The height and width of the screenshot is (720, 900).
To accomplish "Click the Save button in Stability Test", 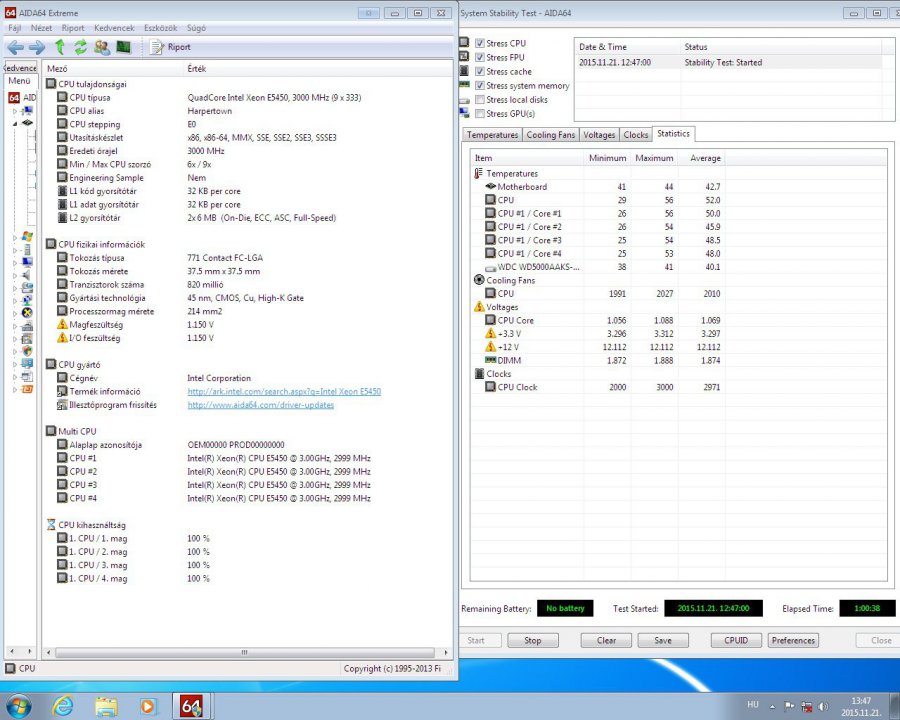I will coord(663,640).
